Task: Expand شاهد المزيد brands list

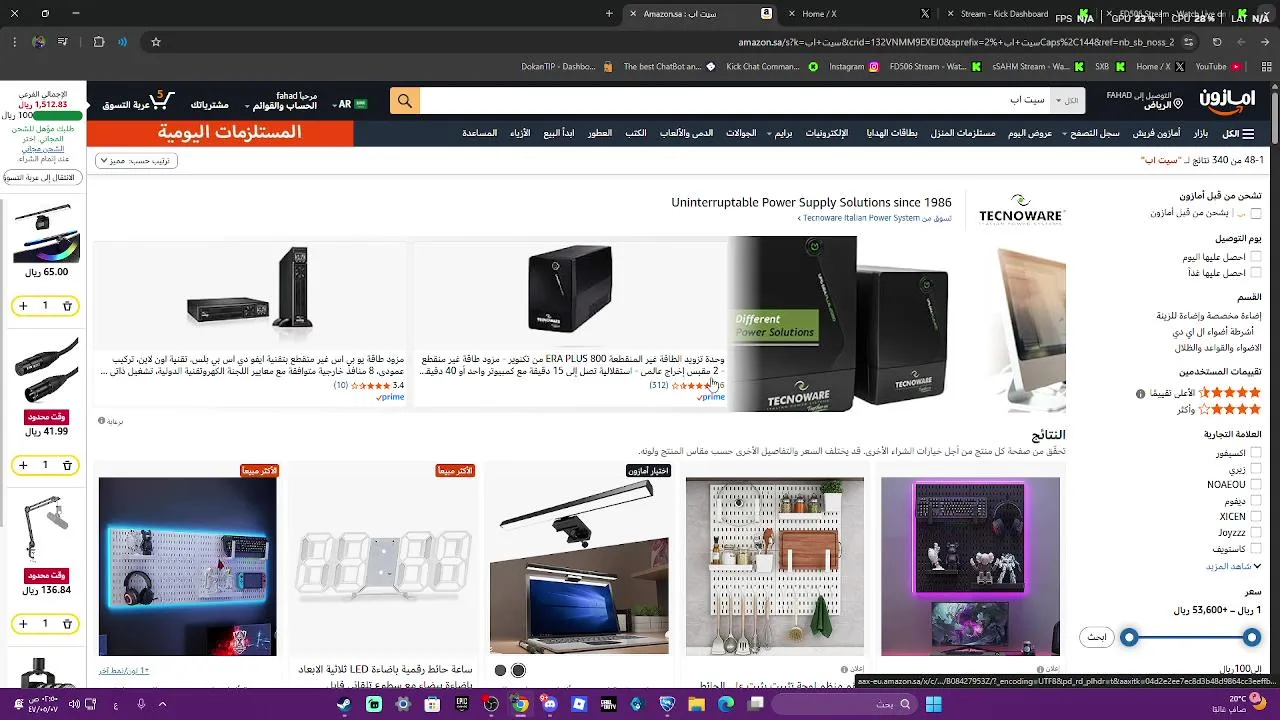Action: coord(1233,566)
